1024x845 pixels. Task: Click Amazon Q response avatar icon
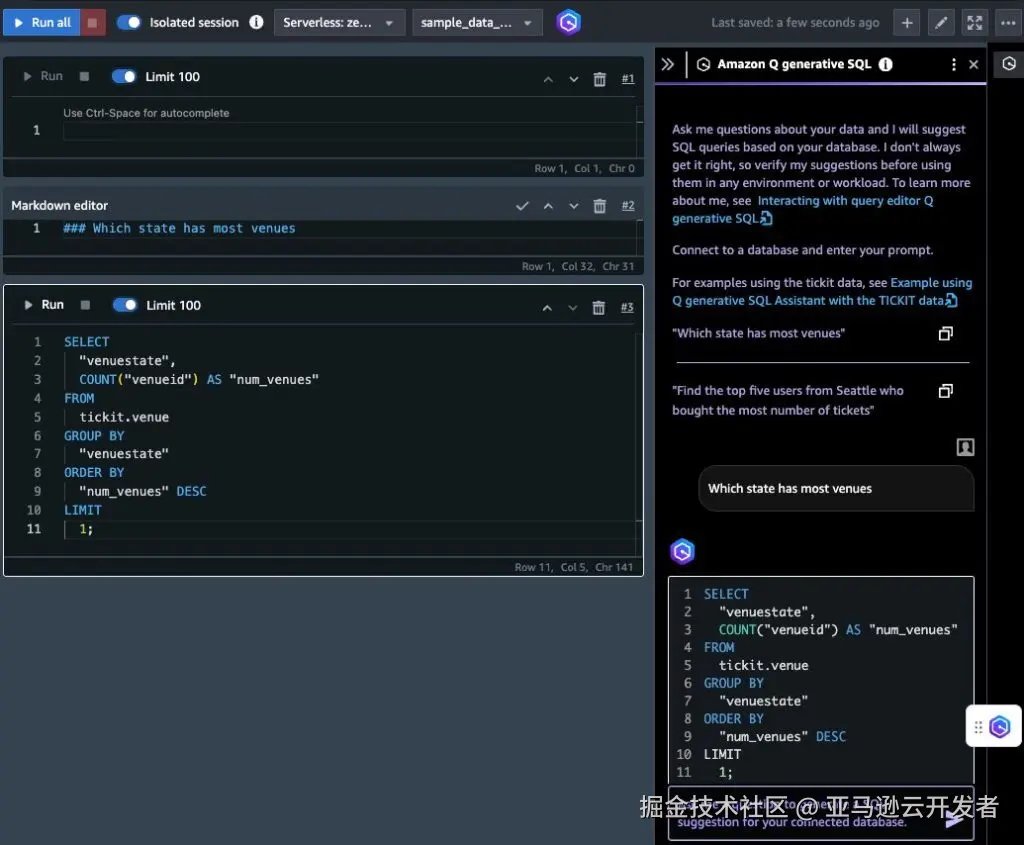pos(682,552)
